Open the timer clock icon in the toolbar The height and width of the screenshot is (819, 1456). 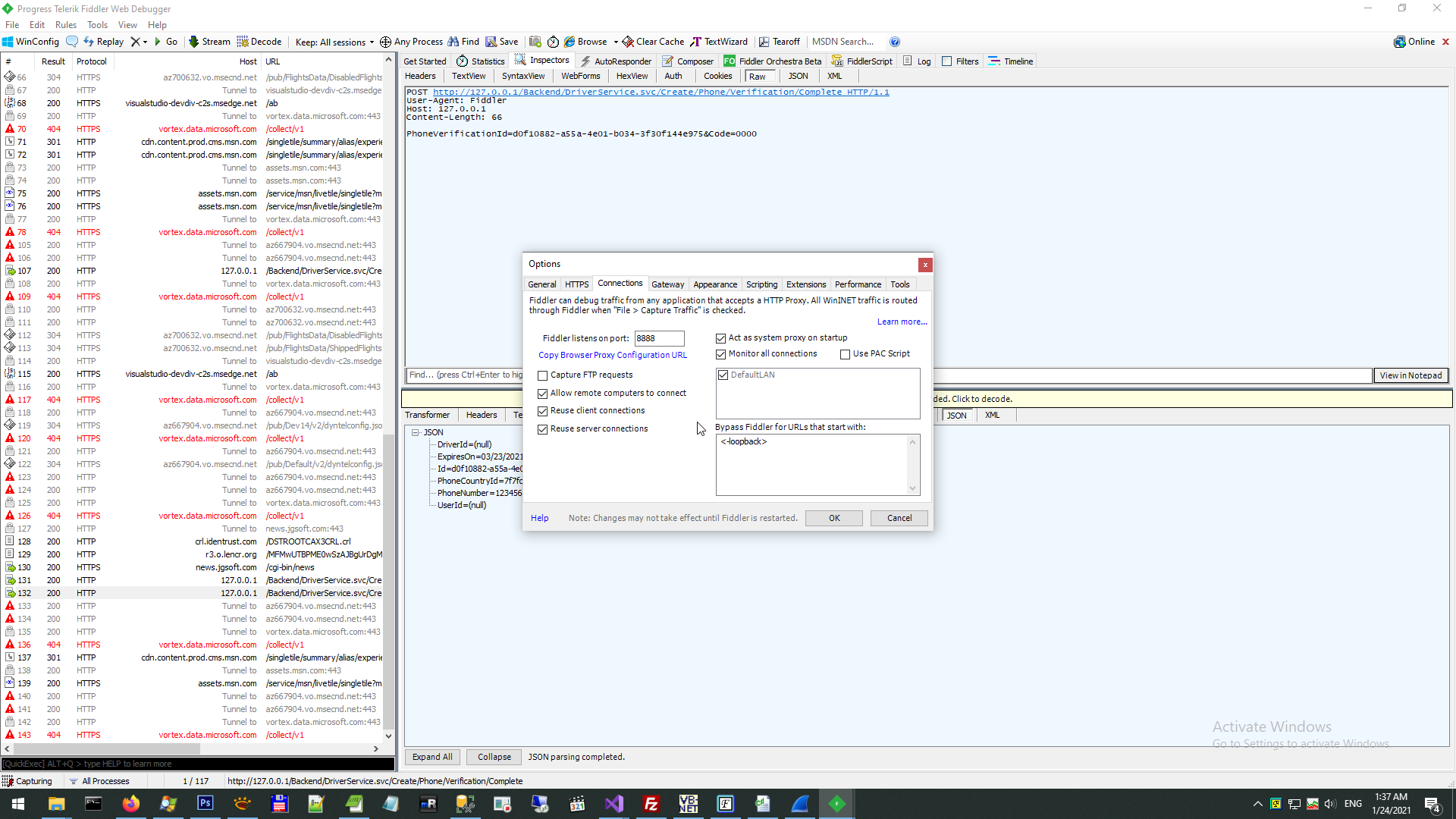tap(553, 42)
